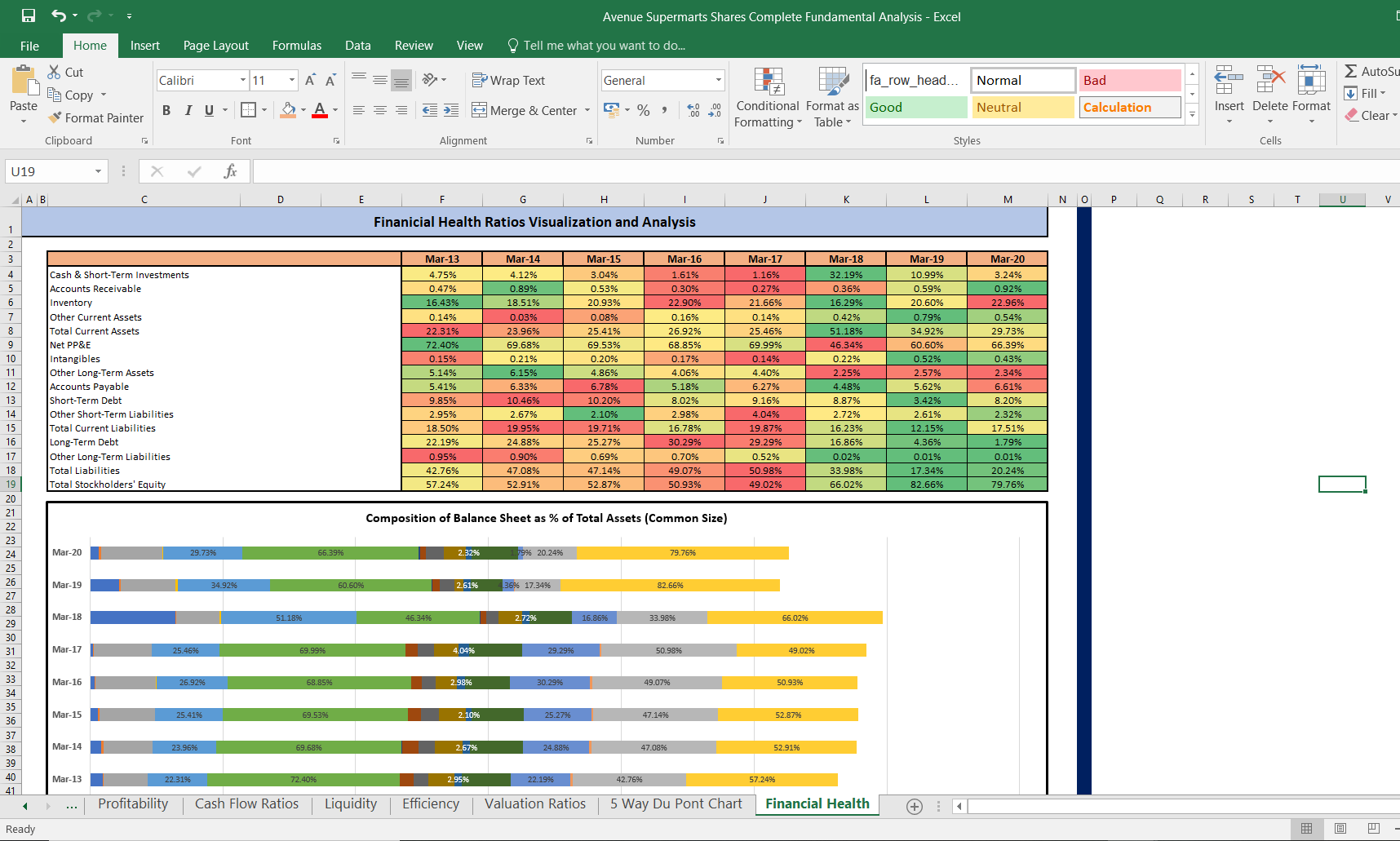Toggle Wrap Text for the cell
This screenshot has width=1400, height=841.
pos(508,80)
